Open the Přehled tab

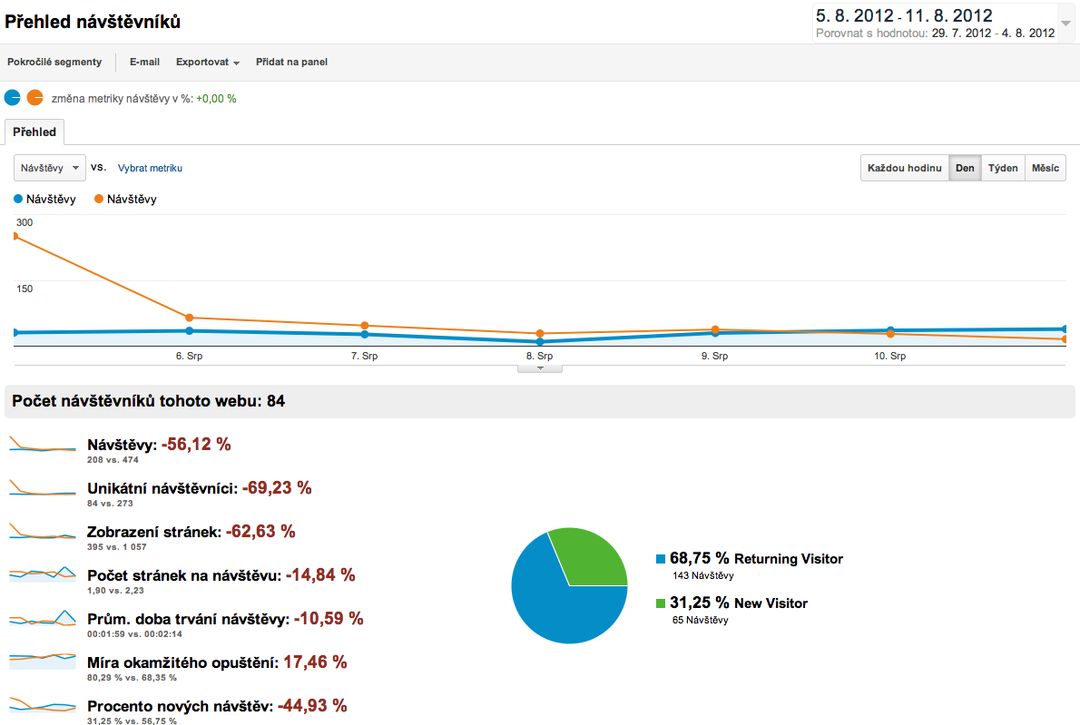[x=35, y=132]
